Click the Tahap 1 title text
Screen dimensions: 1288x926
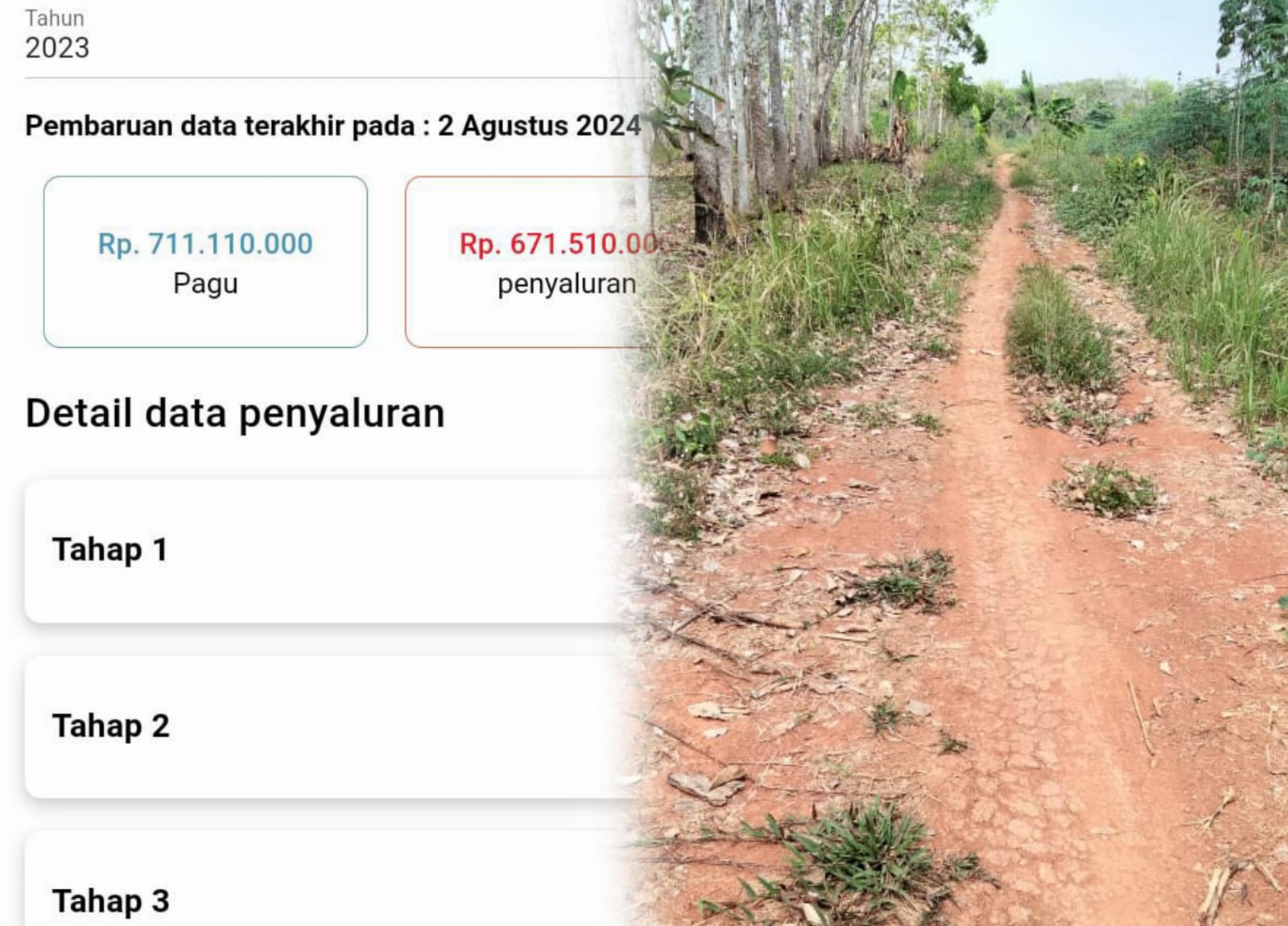[110, 550]
